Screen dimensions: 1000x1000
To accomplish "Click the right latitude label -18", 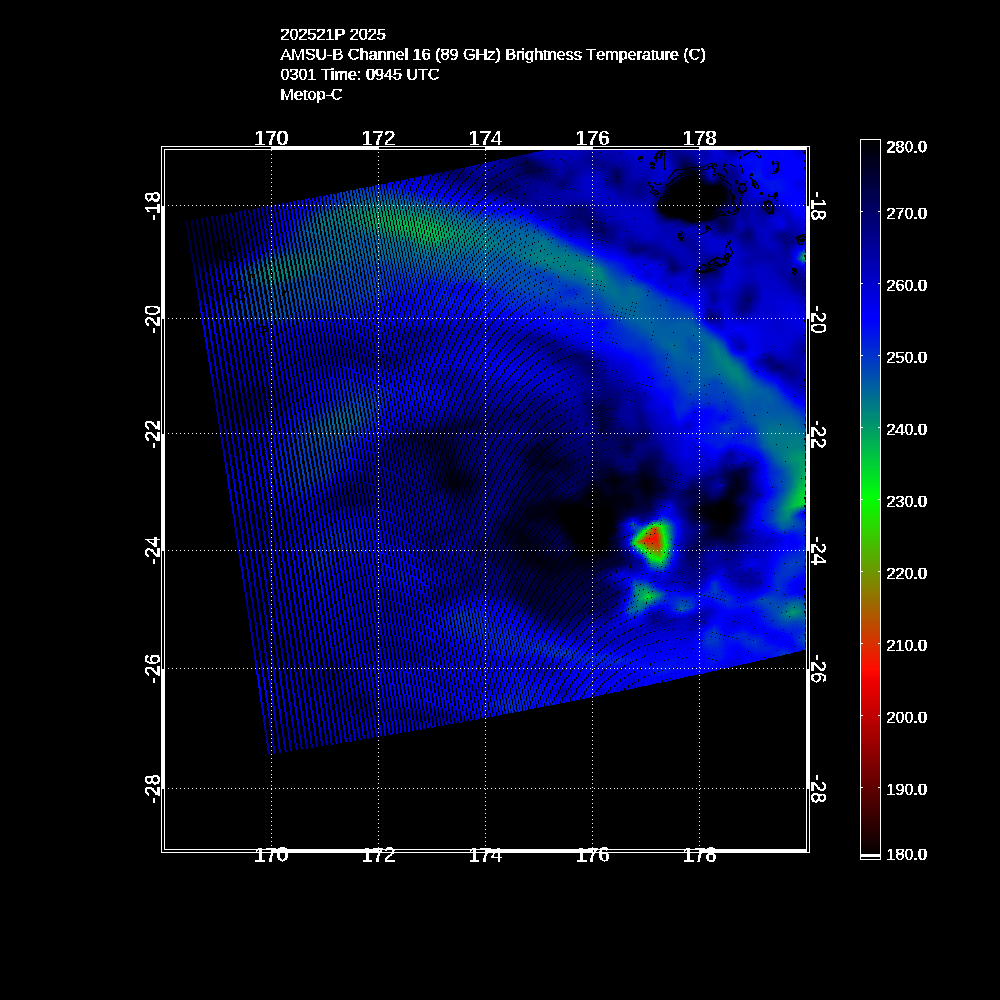I will point(818,206).
